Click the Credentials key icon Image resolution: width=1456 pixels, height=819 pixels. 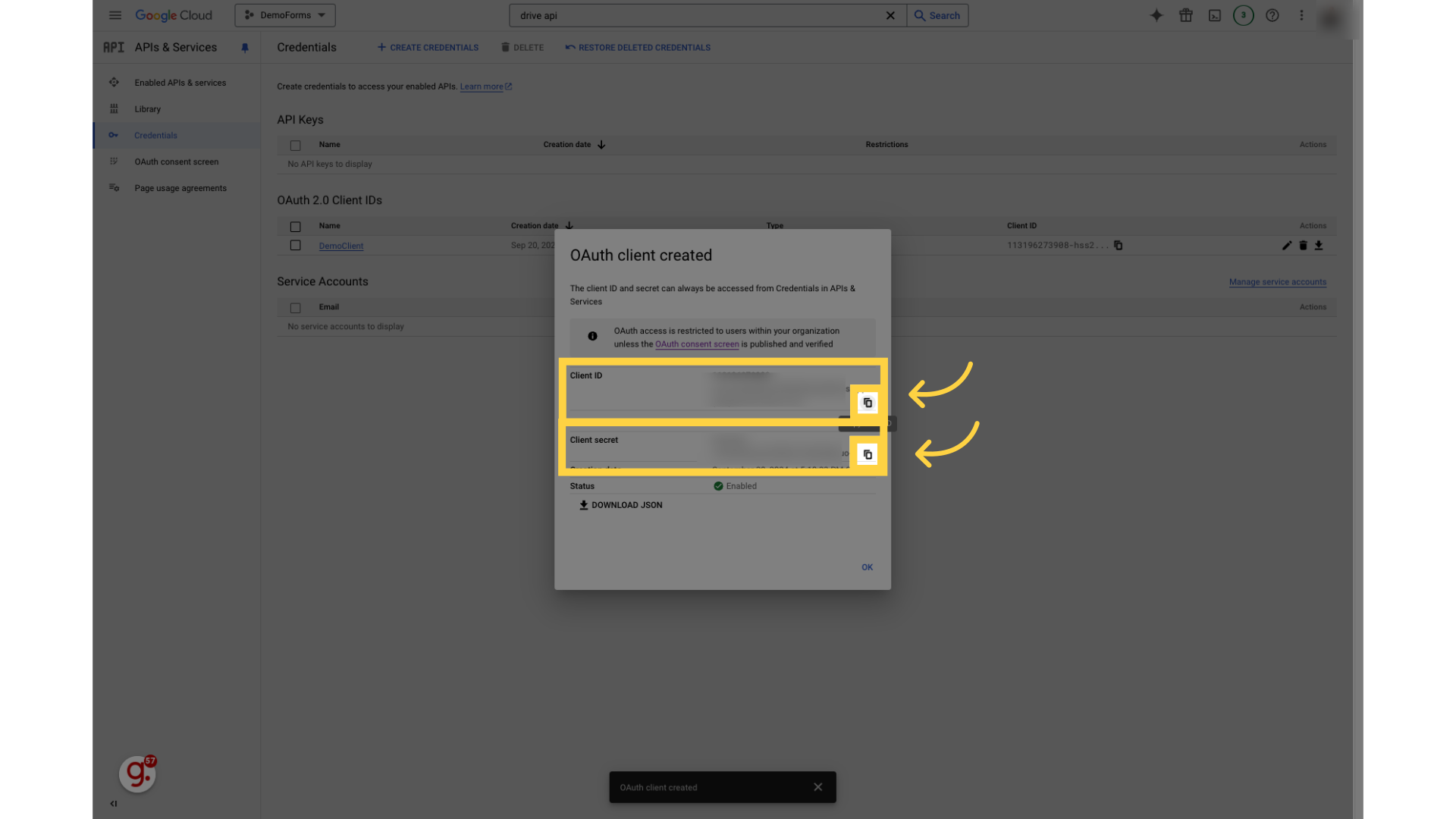point(114,136)
